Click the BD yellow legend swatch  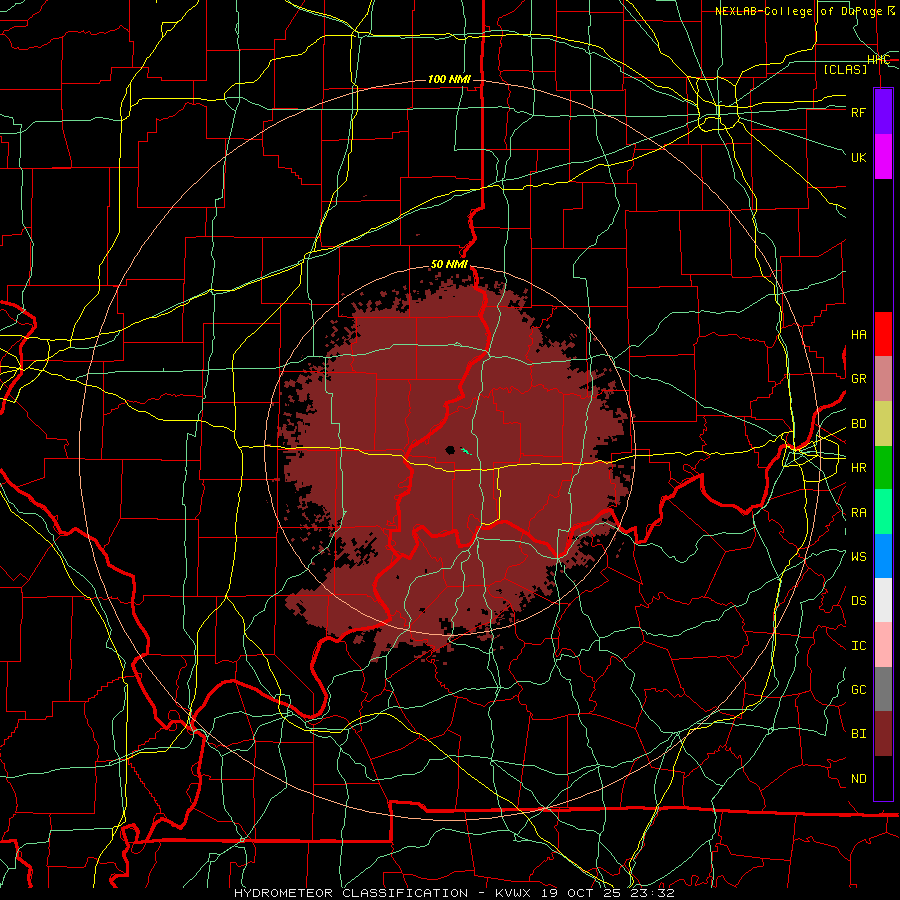point(883,424)
